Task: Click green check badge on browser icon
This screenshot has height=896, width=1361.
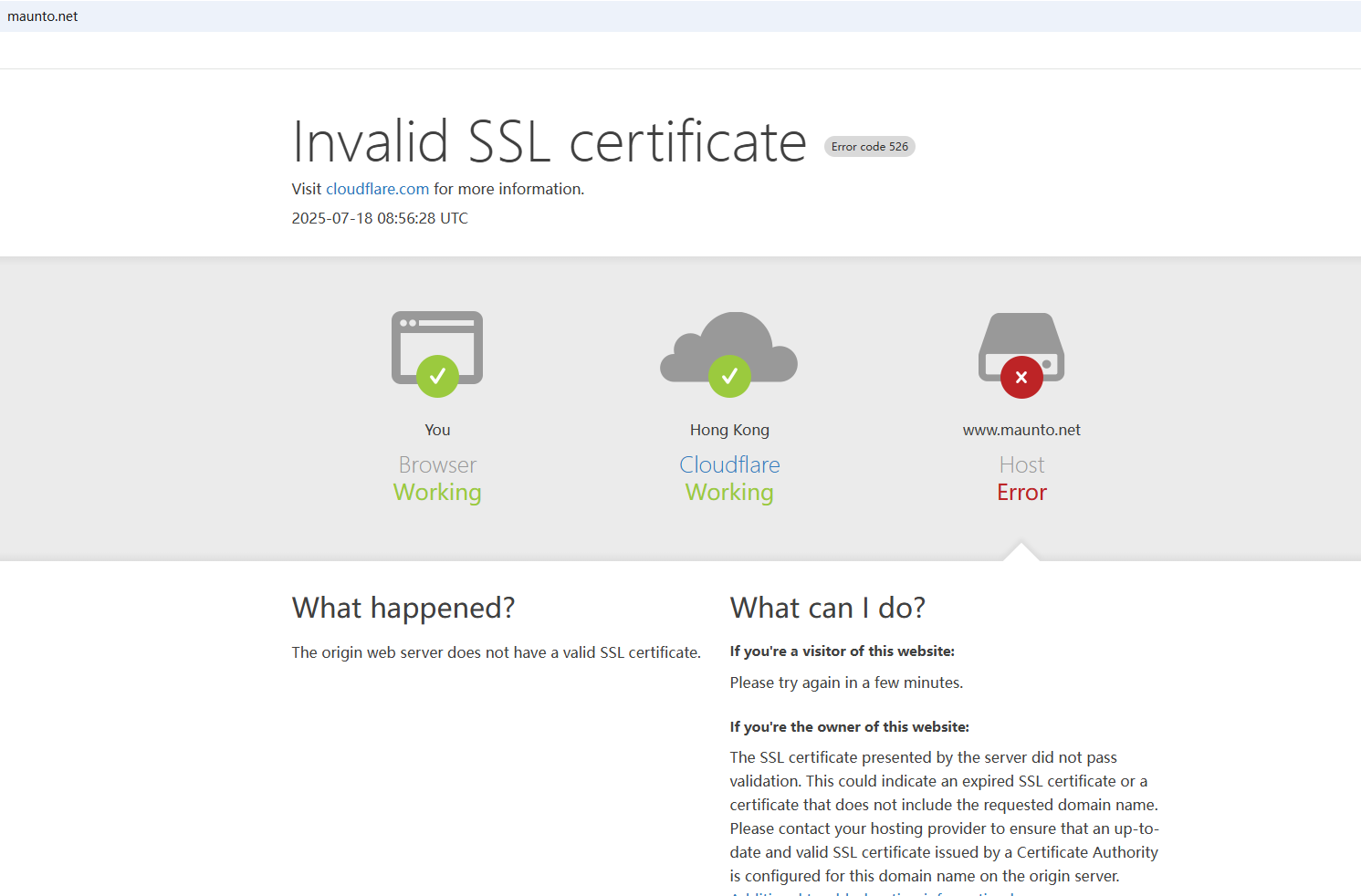Action: [x=437, y=376]
